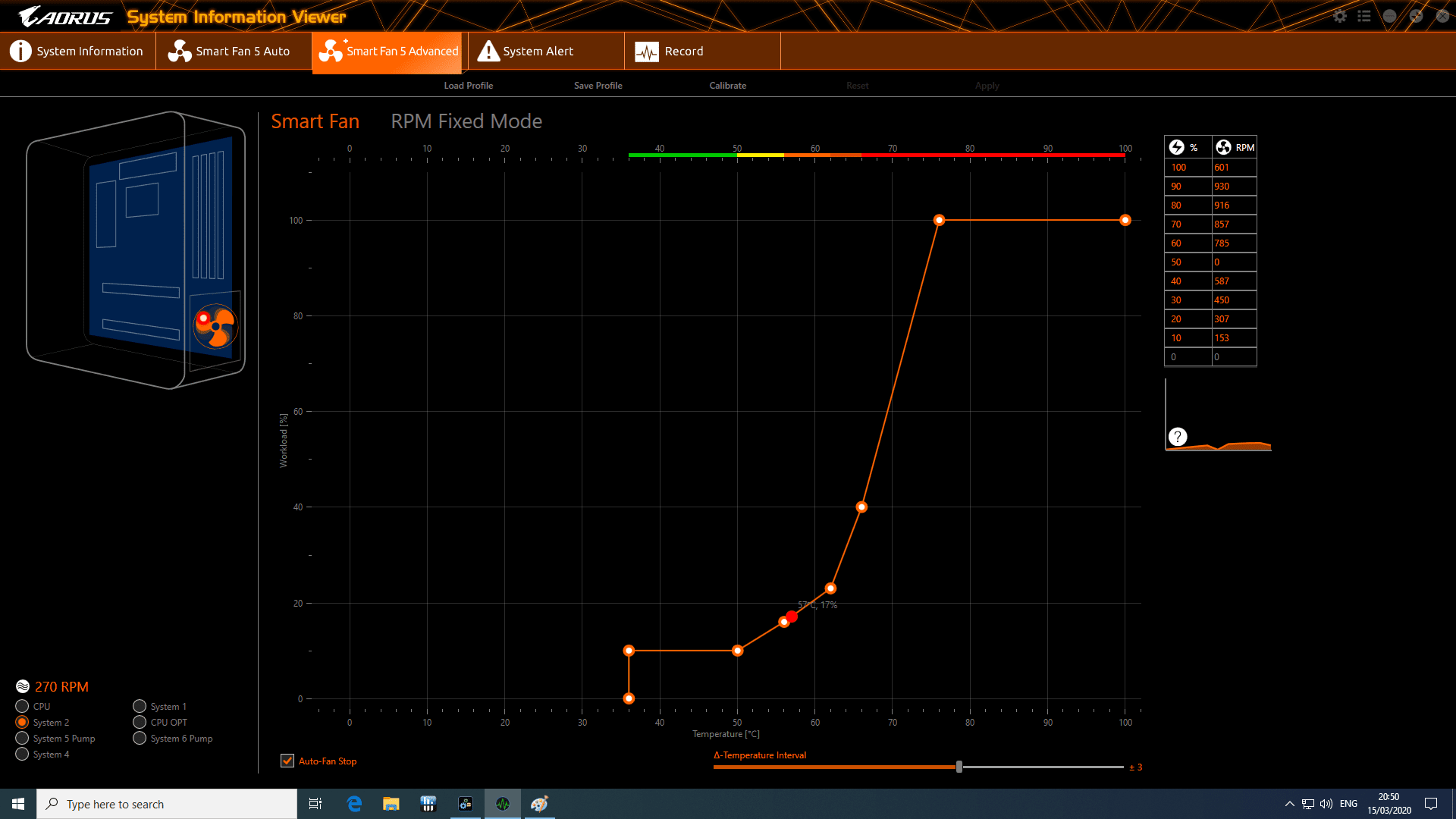Click the Record waveform icon
This screenshot has width=1456, height=819.
click(647, 52)
